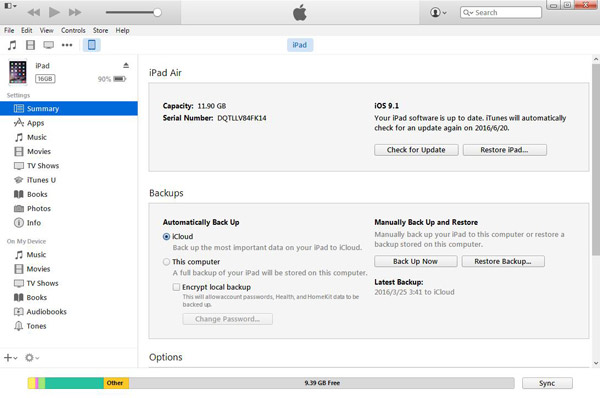This screenshot has width=600, height=398.
Task: Select the iPad tab at top center
Action: [300, 45]
